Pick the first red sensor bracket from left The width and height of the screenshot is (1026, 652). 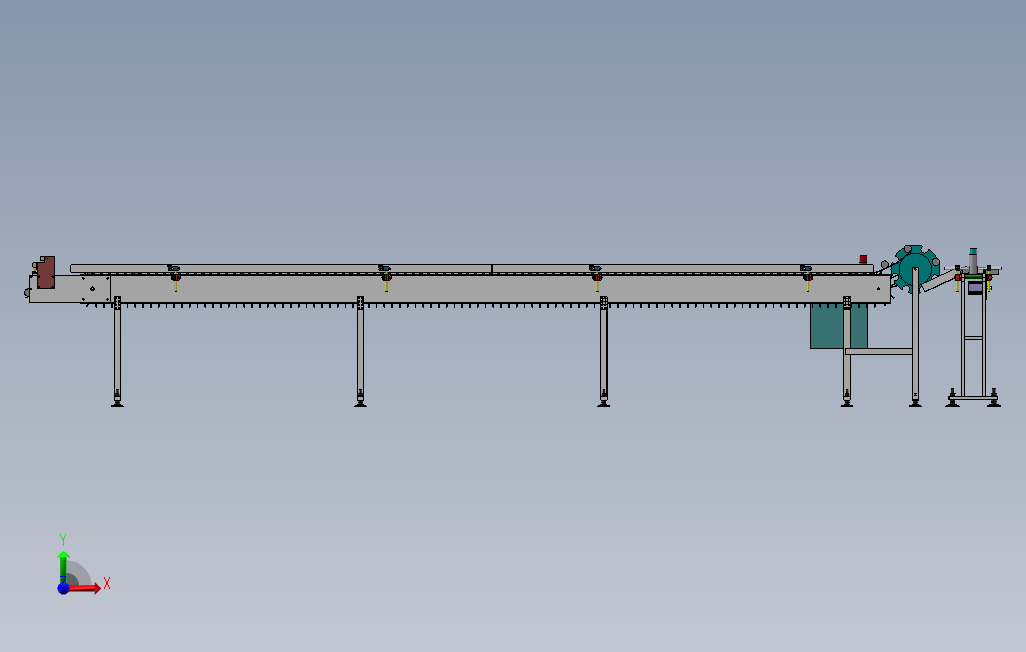[x=175, y=278]
